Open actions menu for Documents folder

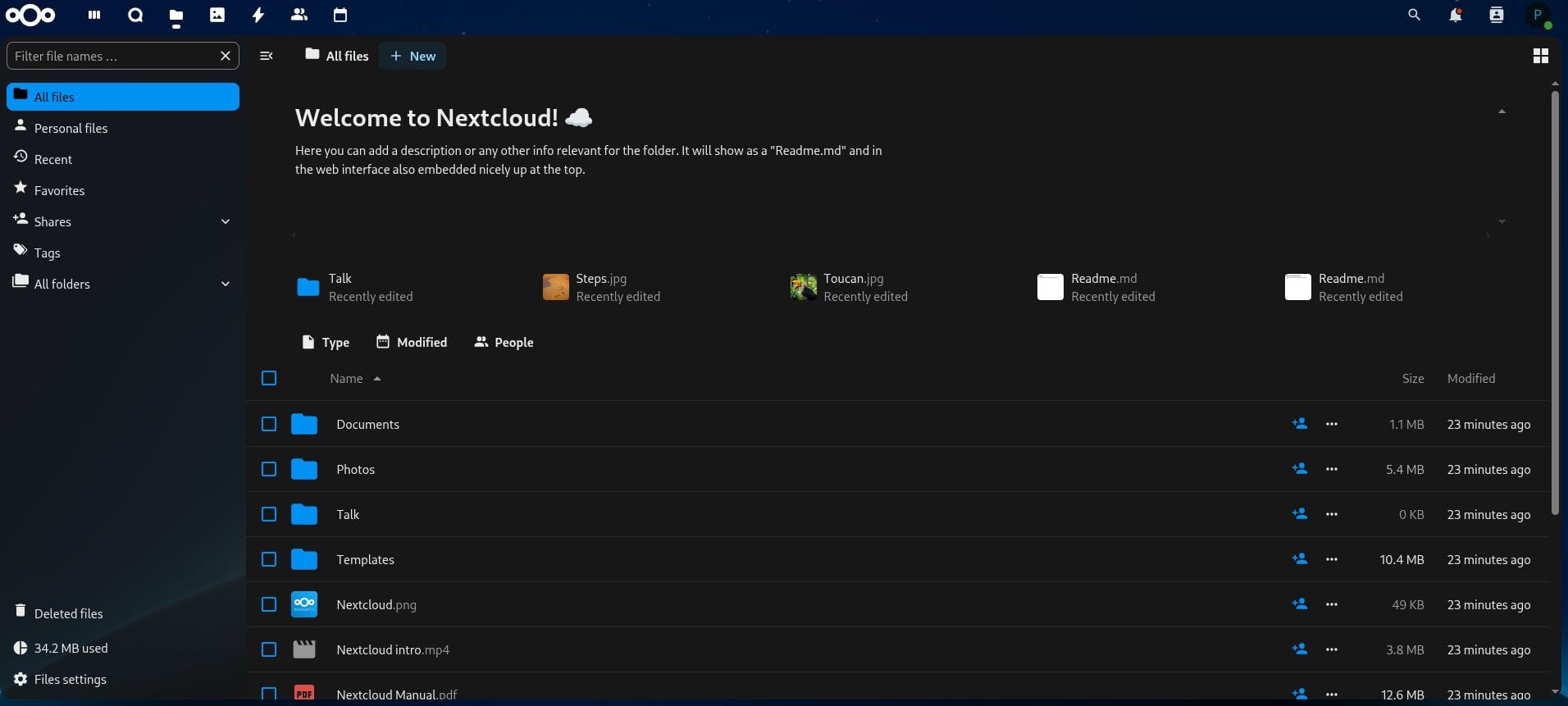(x=1332, y=424)
